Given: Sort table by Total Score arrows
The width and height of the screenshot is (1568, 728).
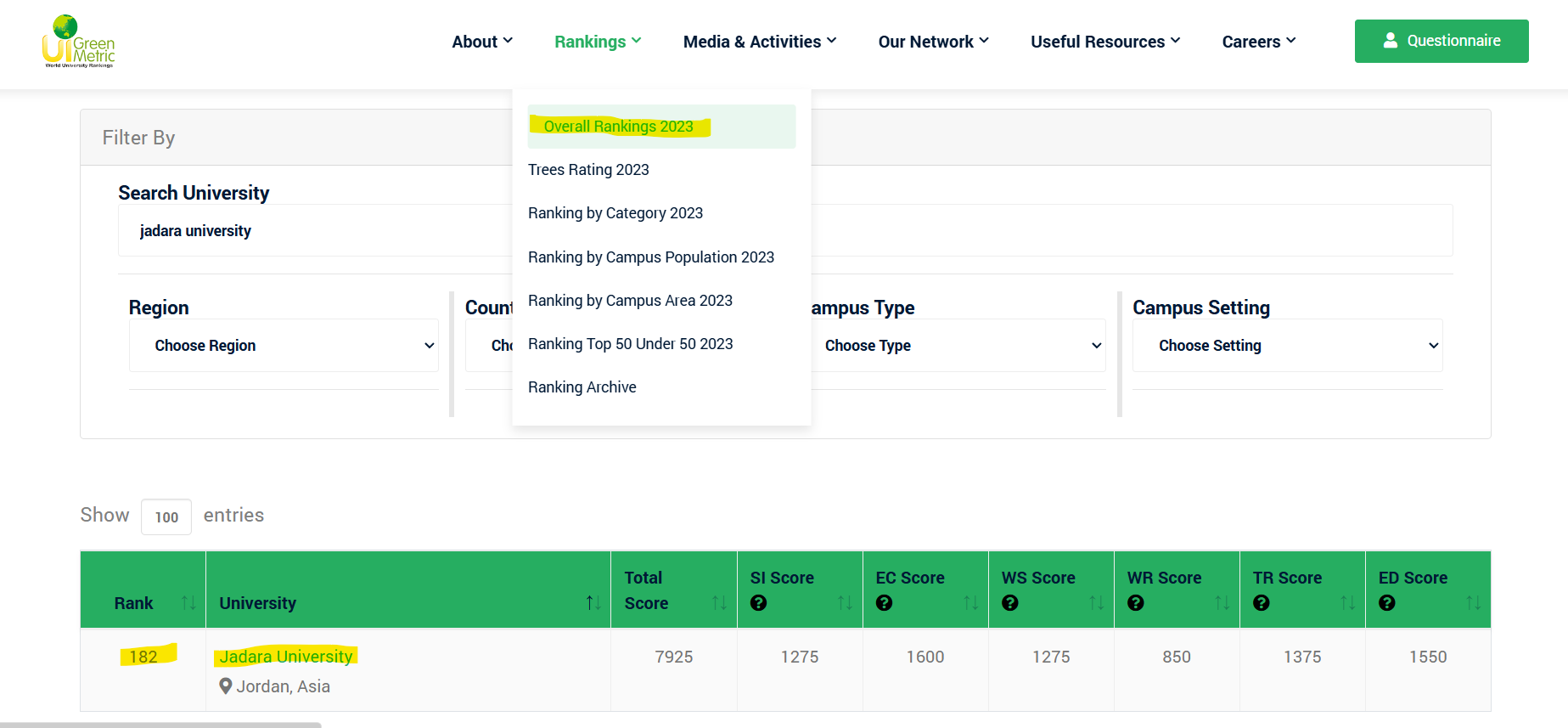Looking at the screenshot, I should pos(719,603).
